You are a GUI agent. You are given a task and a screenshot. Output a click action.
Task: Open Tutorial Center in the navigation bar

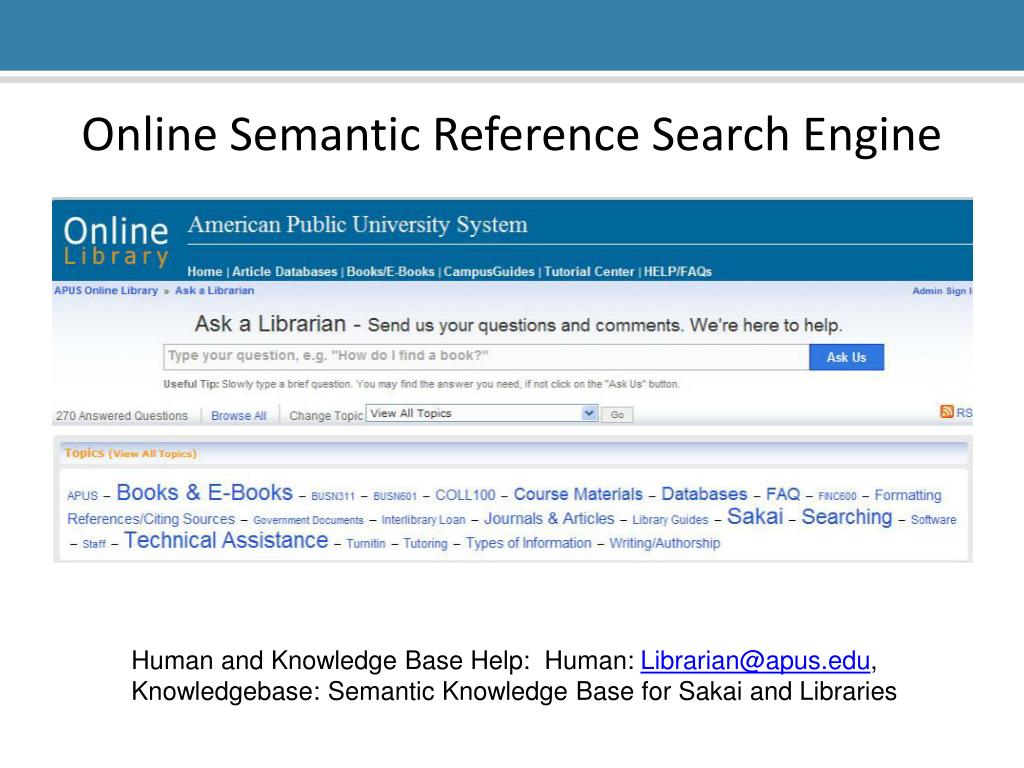tap(589, 272)
